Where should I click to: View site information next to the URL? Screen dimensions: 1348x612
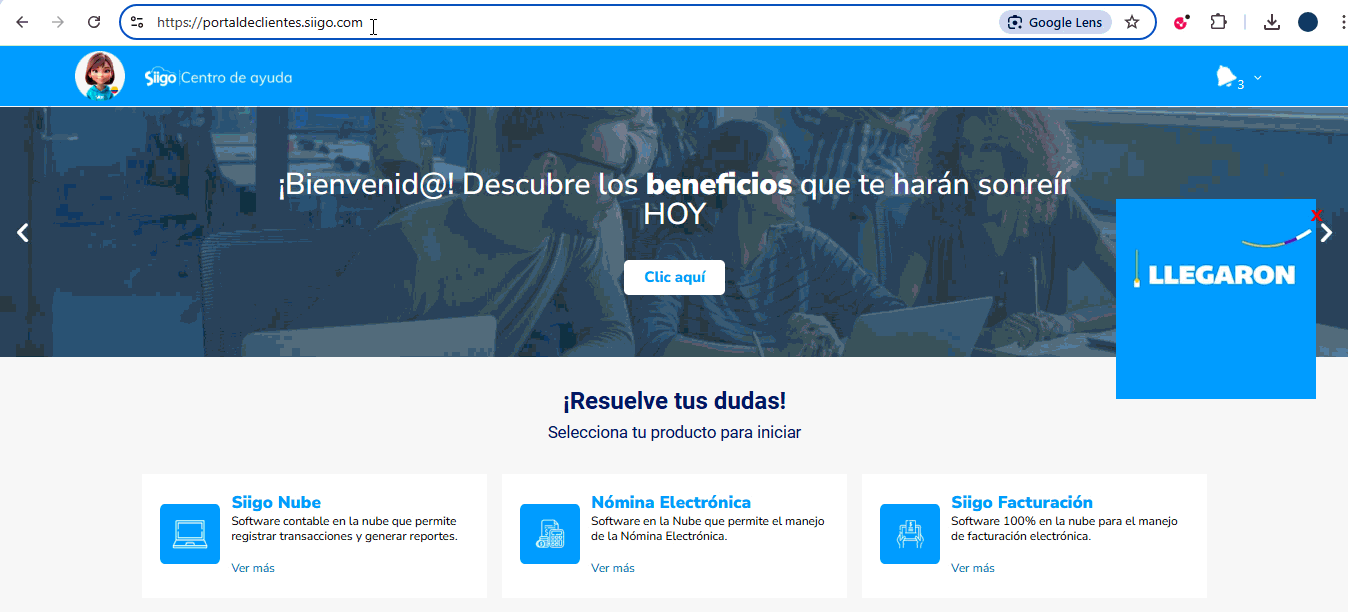(138, 22)
